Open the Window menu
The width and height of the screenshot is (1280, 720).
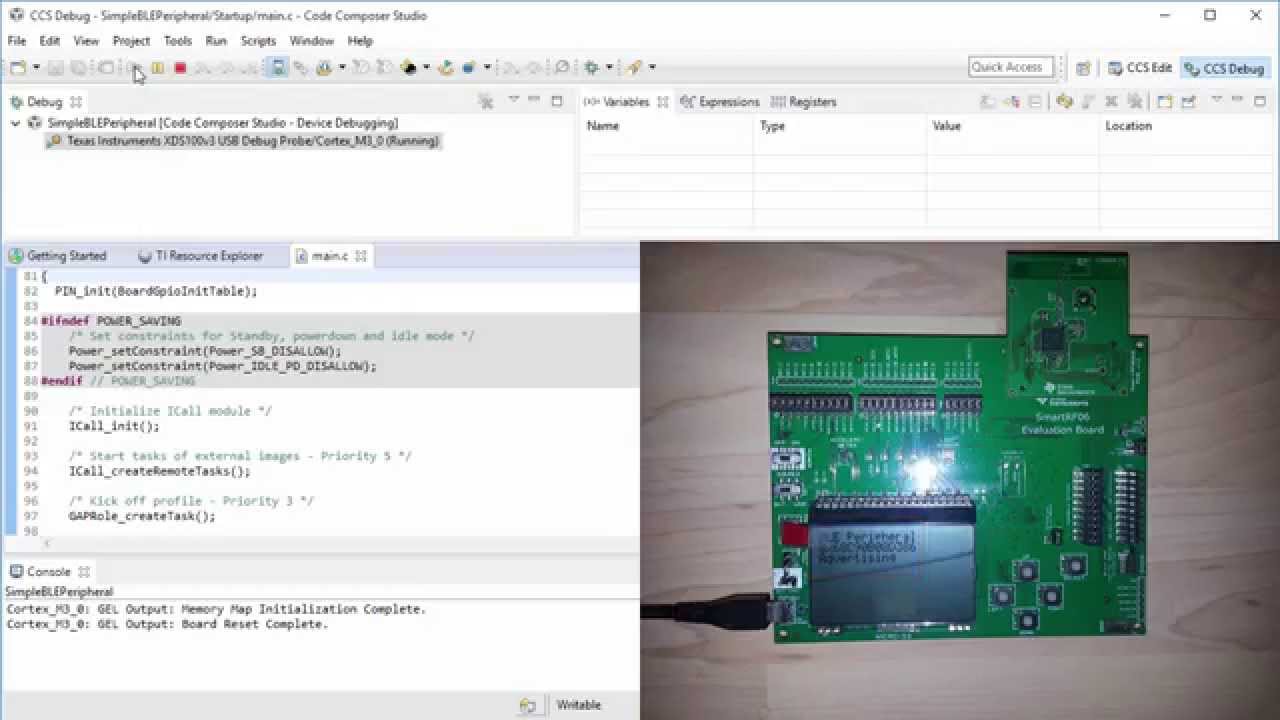312,41
